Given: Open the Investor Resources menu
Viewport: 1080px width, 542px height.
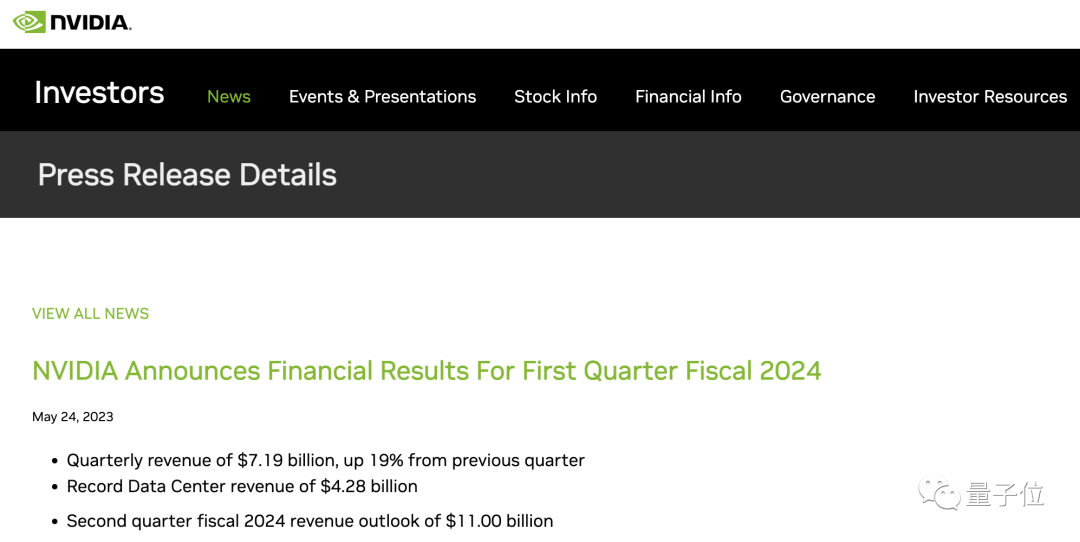Looking at the screenshot, I should pos(990,97).
